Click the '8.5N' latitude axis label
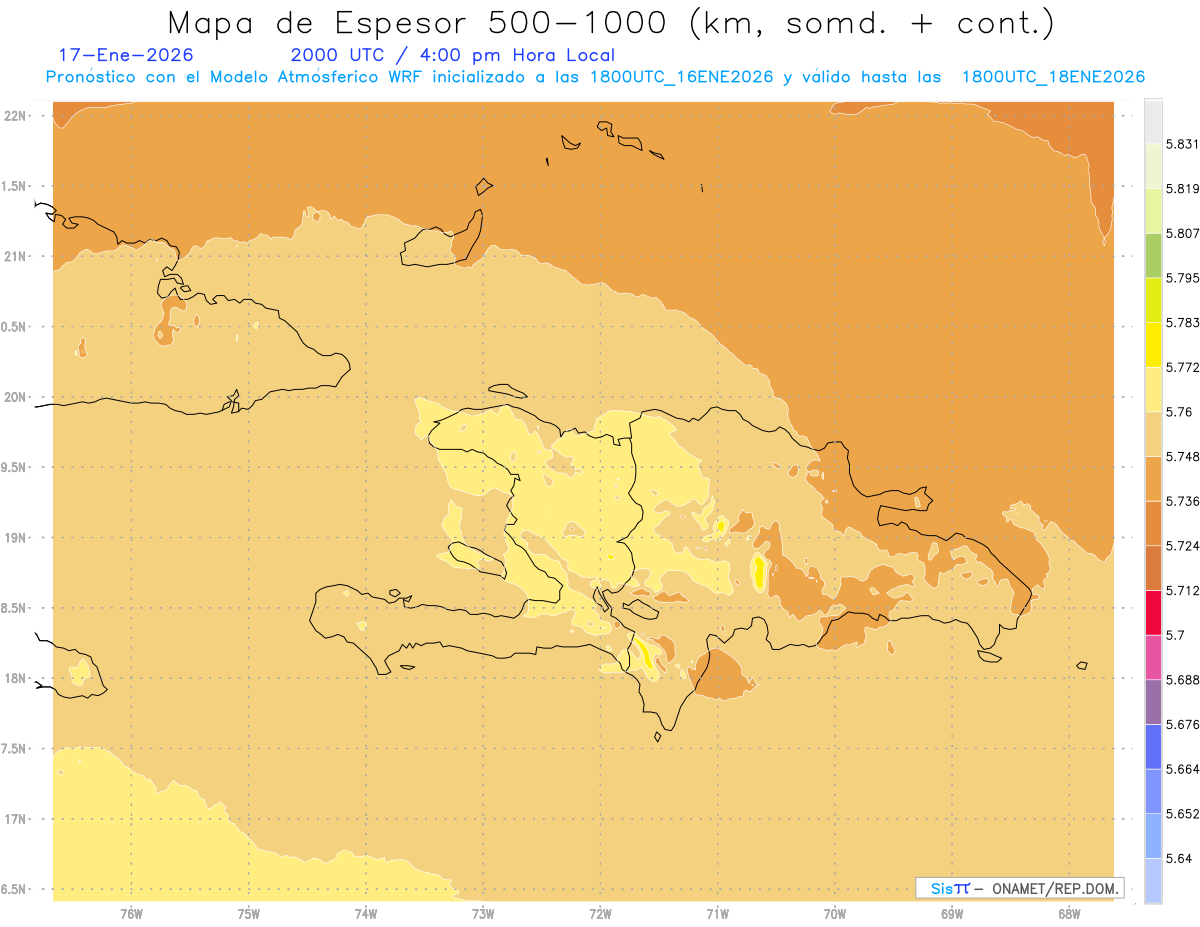Screen dimensions: 1200x927 coord(14,608)
